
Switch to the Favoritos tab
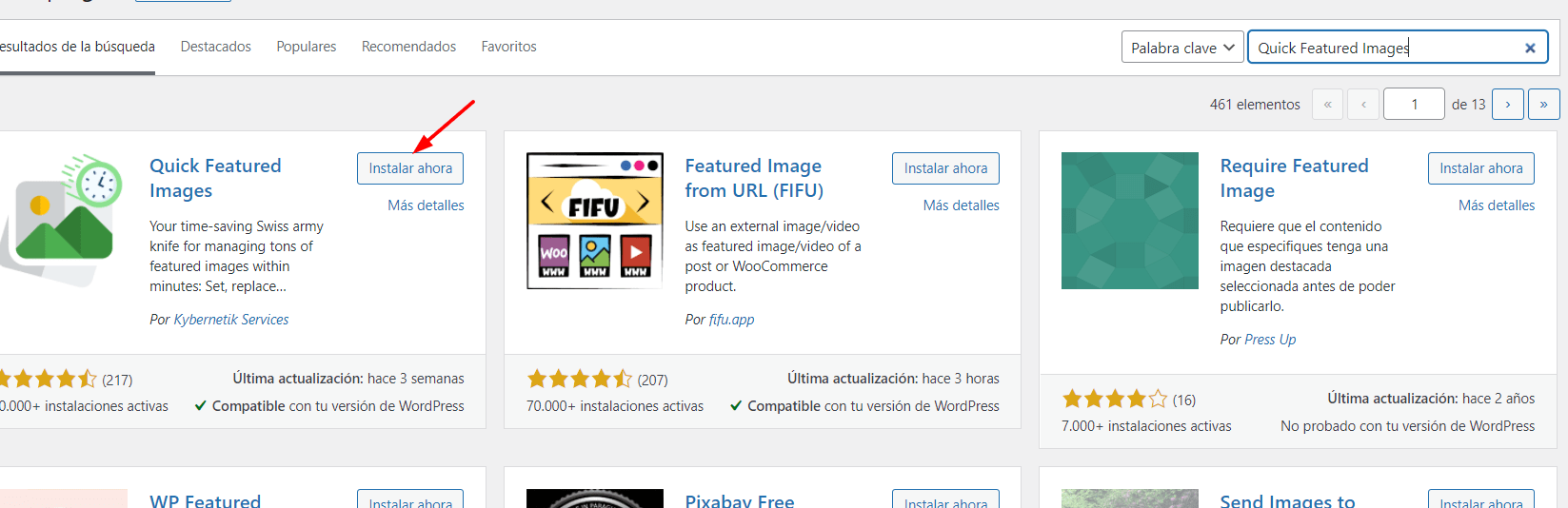[x=509, y=47]
